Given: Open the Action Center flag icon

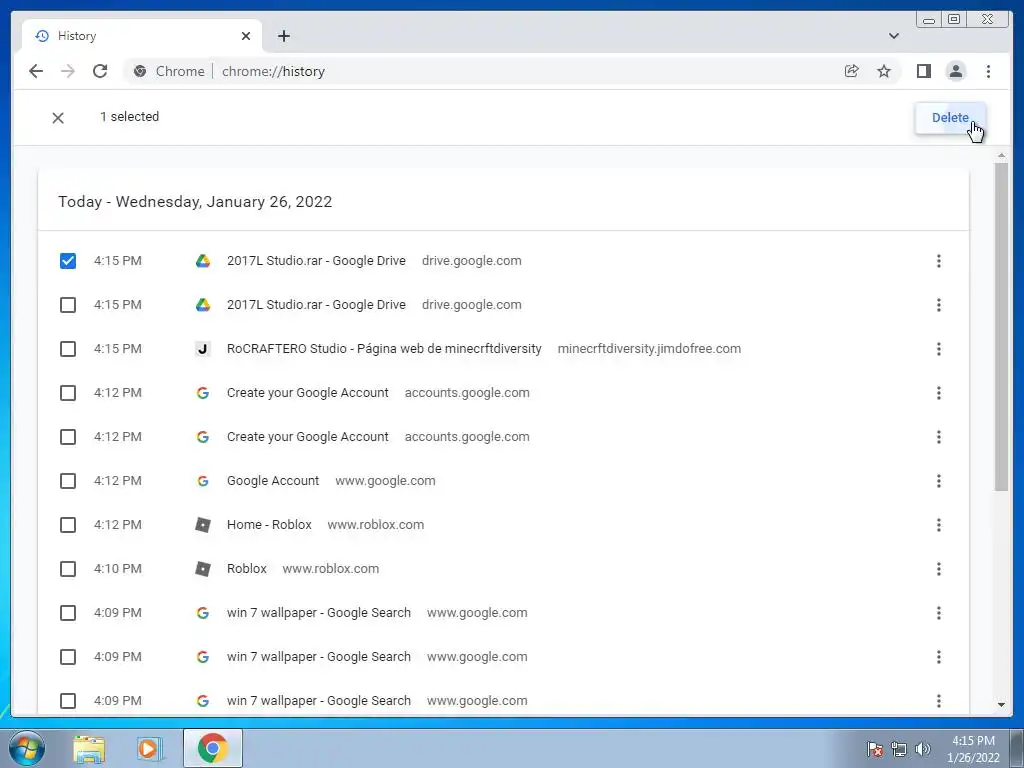Looking at the screenshot, I should coord(874,749).
